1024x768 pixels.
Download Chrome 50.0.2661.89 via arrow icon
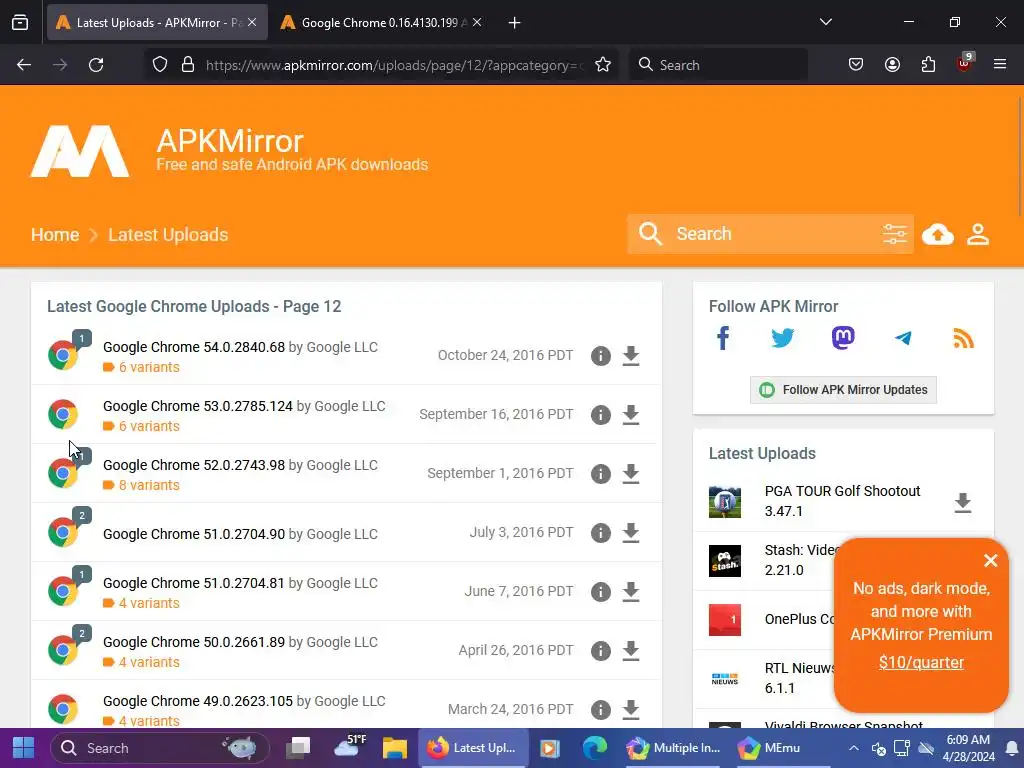coord(631,650)
